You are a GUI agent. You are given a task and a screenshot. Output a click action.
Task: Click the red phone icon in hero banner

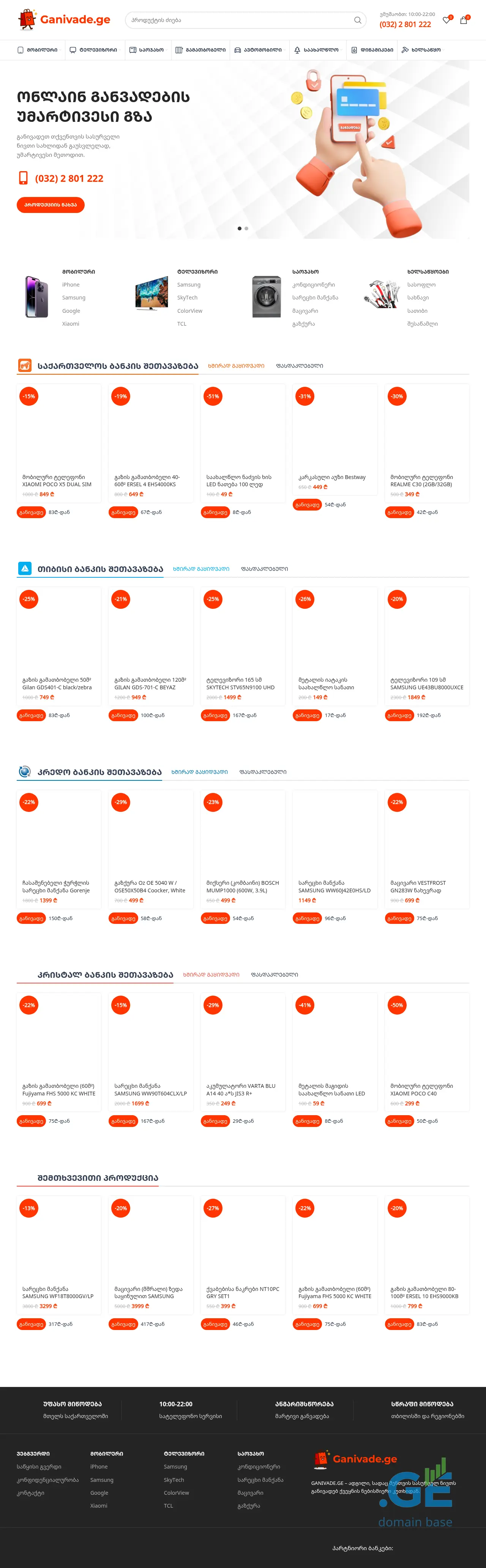23,178
